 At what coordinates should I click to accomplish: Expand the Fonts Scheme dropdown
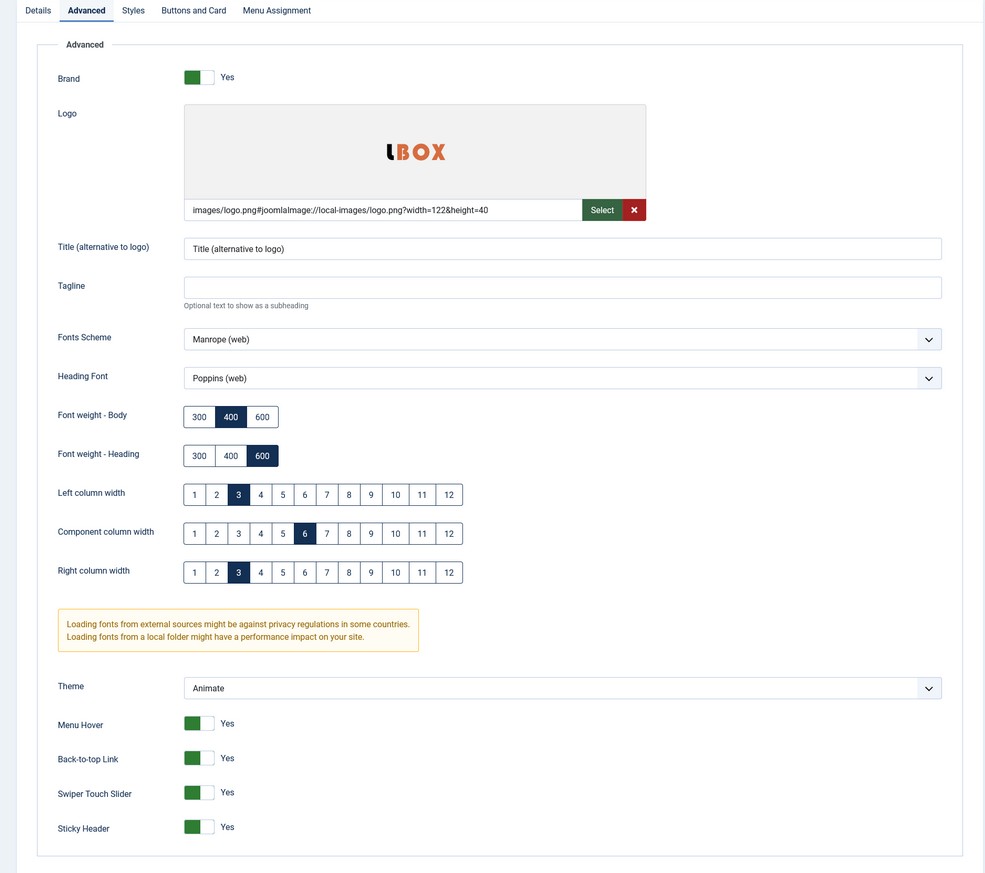click(x=562, y=340)
